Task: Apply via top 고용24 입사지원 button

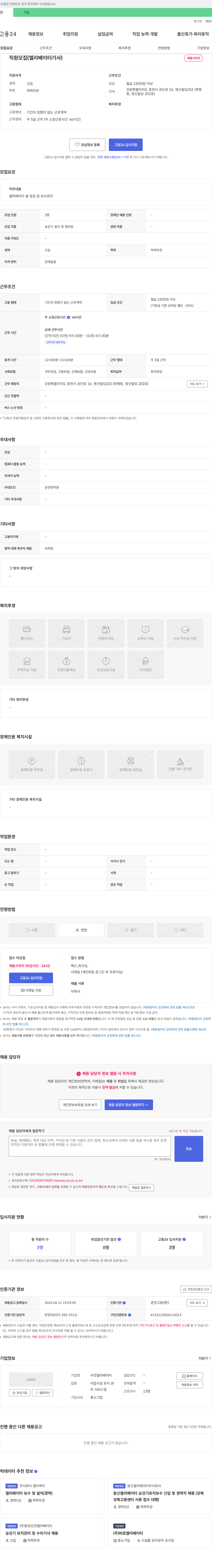Action: (126, 145)
